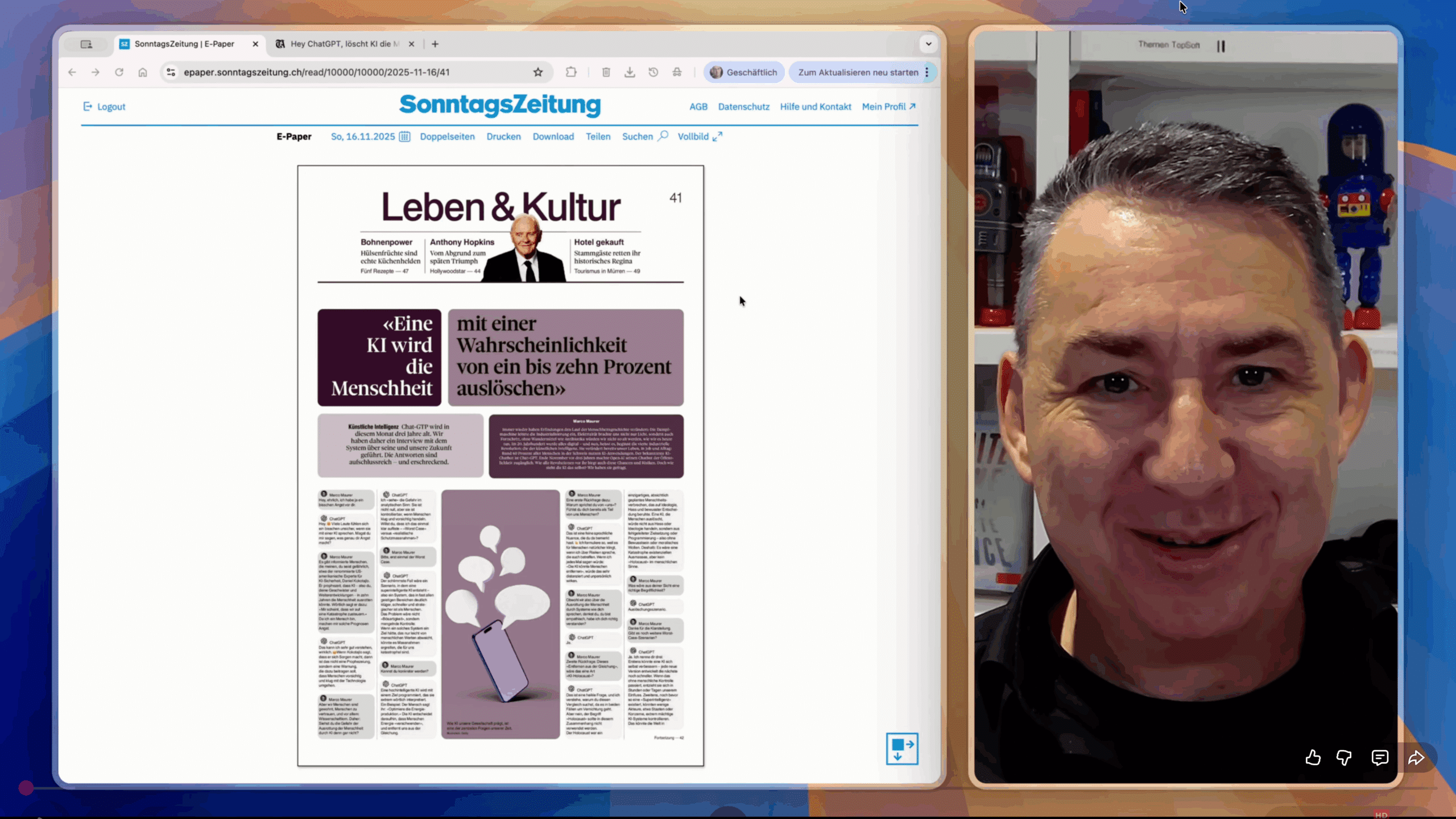Click the Hotel gekauft teaser
1456x819 pixels.
[607, 257]
